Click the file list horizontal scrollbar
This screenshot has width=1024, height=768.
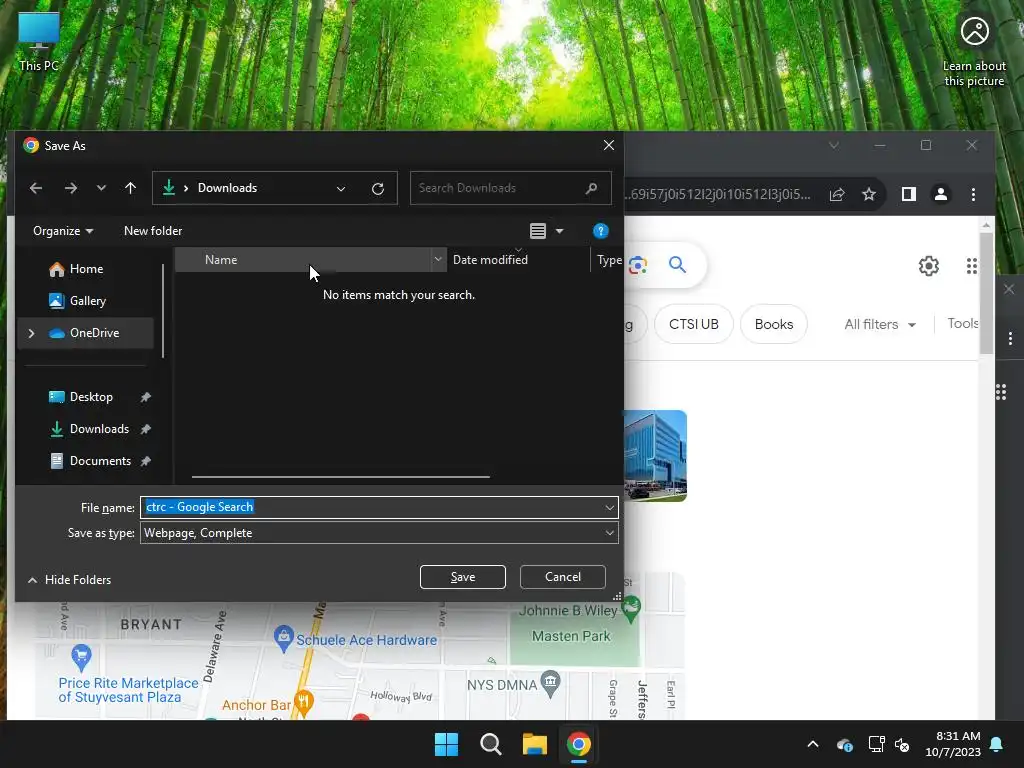[340, 477]
